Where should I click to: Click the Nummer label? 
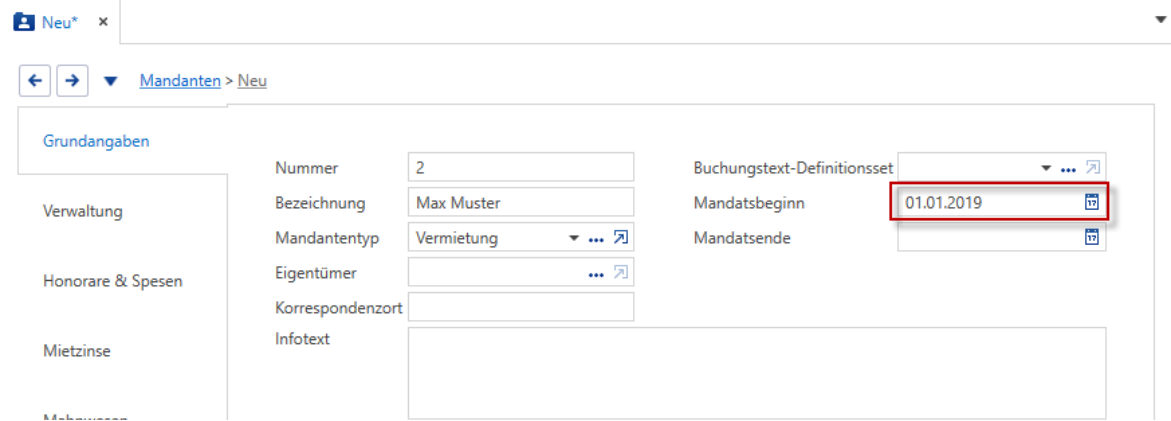click(306, 169)
